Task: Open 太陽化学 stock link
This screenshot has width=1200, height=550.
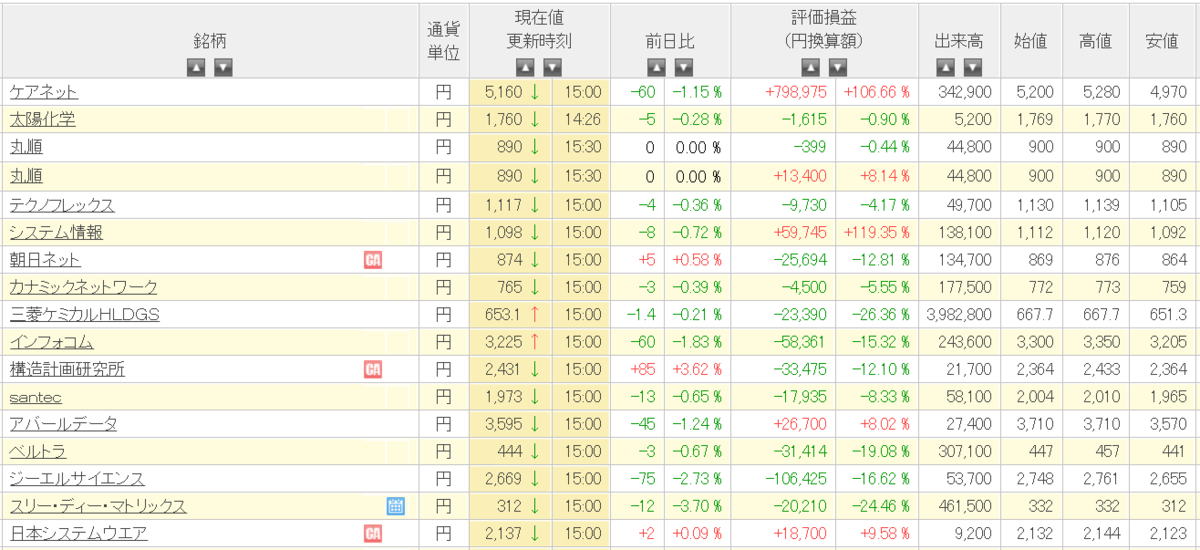Action: (42, 120)
